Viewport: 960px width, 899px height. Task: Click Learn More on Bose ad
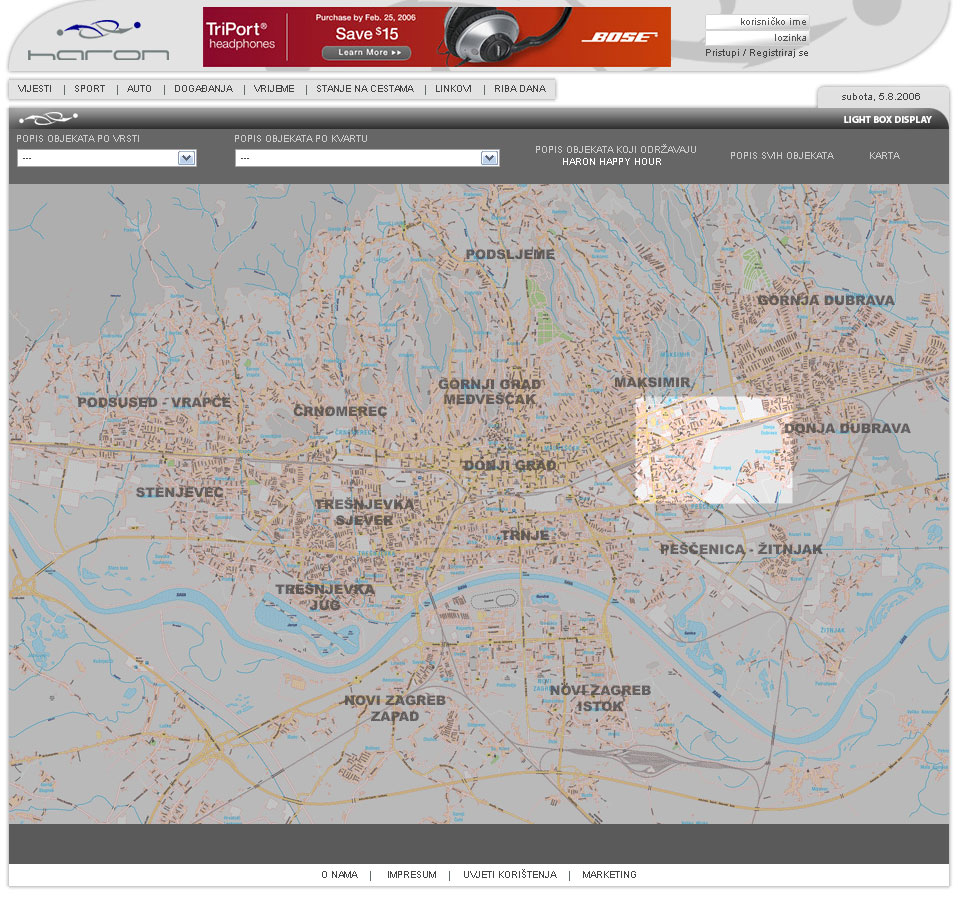tap(366, 53)
